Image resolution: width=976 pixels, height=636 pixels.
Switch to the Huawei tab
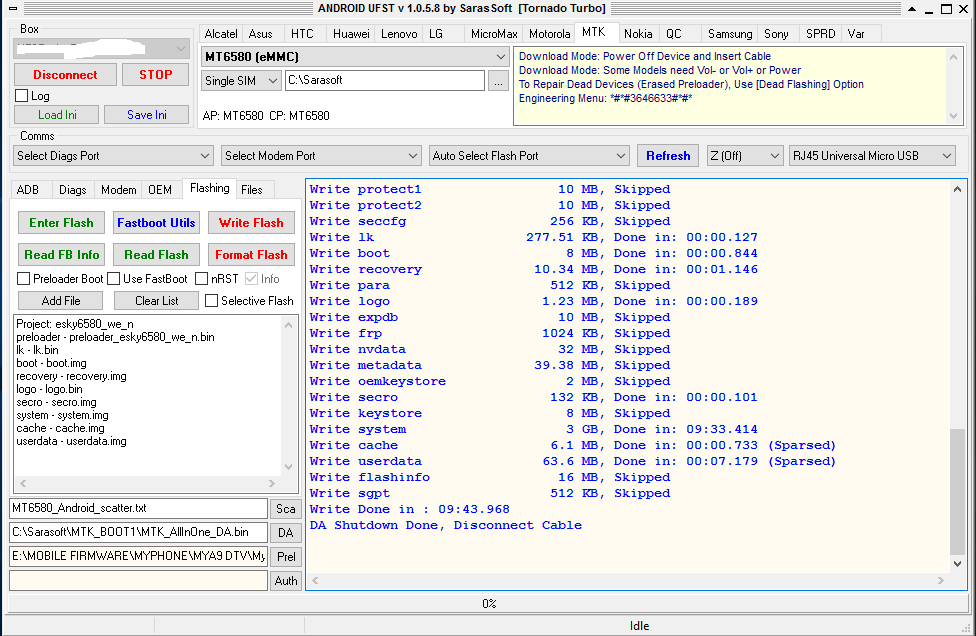351,34
